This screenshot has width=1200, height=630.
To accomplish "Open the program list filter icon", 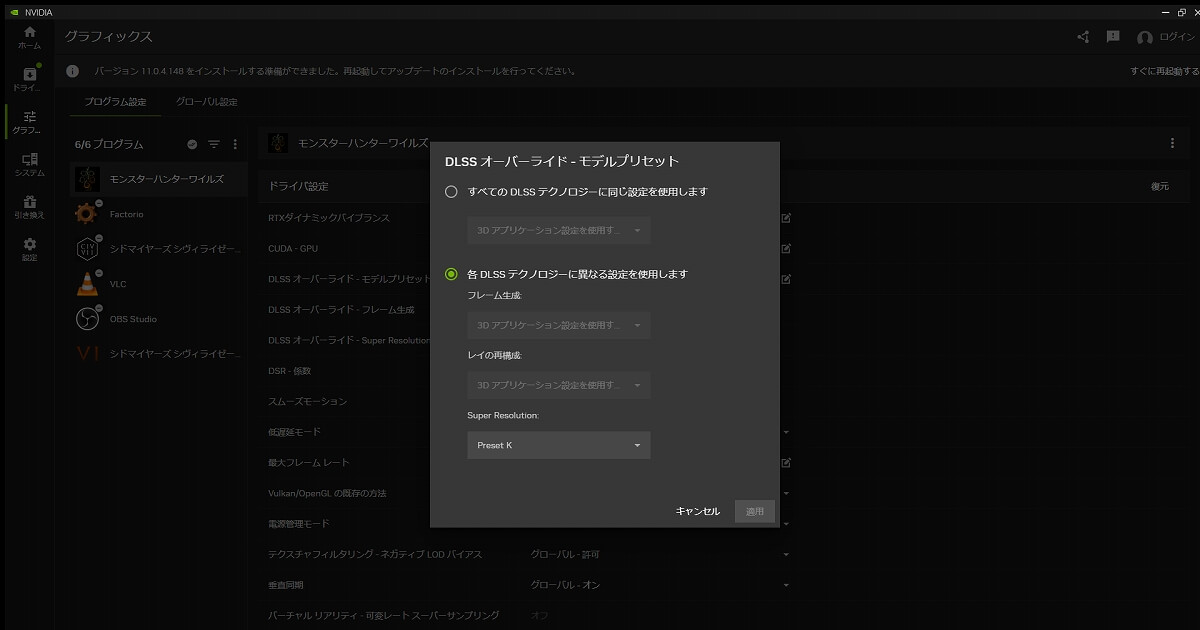I will point(213,144).
